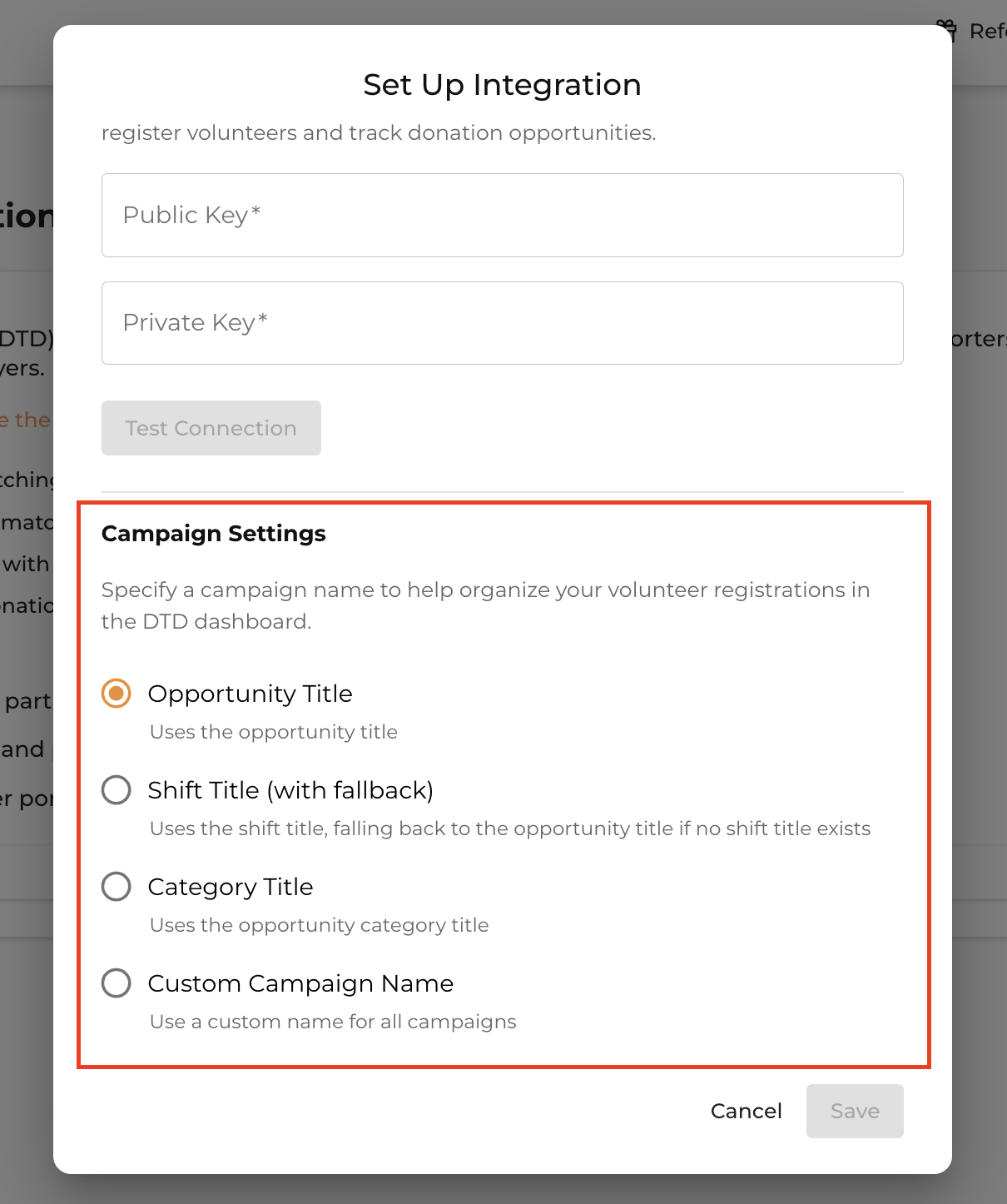1007x1204 pixels.
Task: Click the Category Title label text
Action: (230, 887)
